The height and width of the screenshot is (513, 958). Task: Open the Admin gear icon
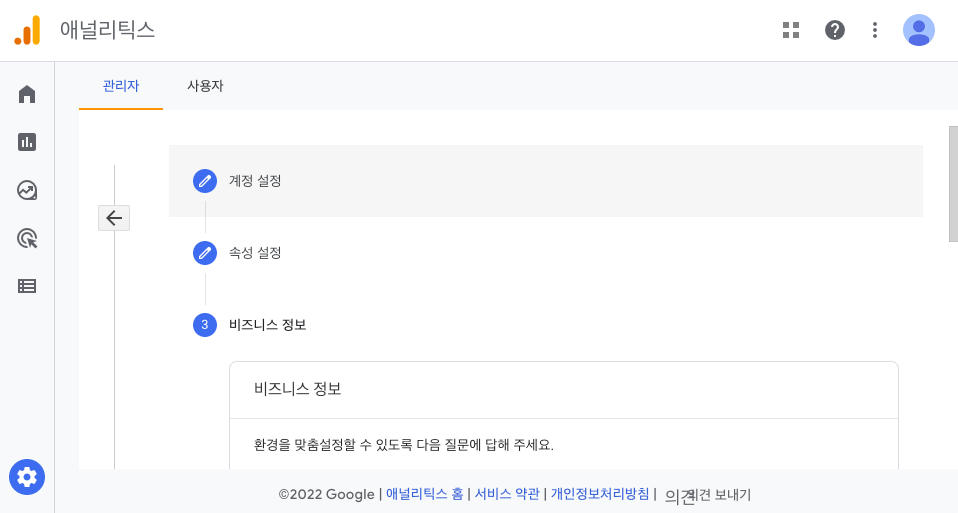point(27,477)
